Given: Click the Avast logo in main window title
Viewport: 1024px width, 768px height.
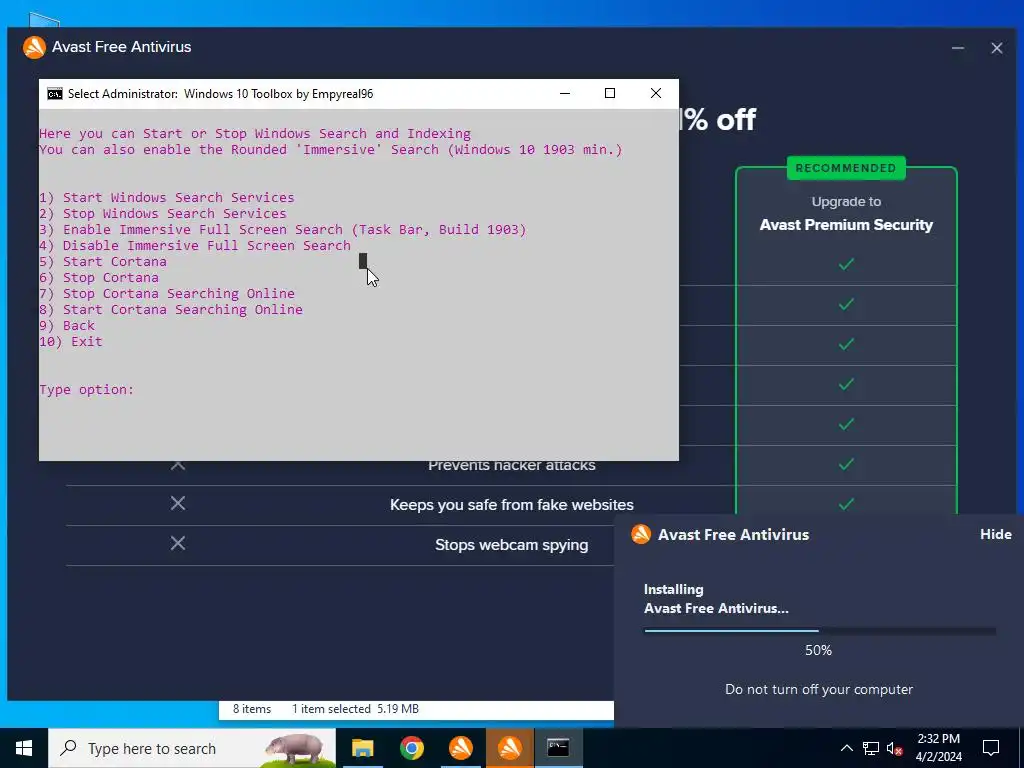Looking at the screenshot, I should point(34,47).
